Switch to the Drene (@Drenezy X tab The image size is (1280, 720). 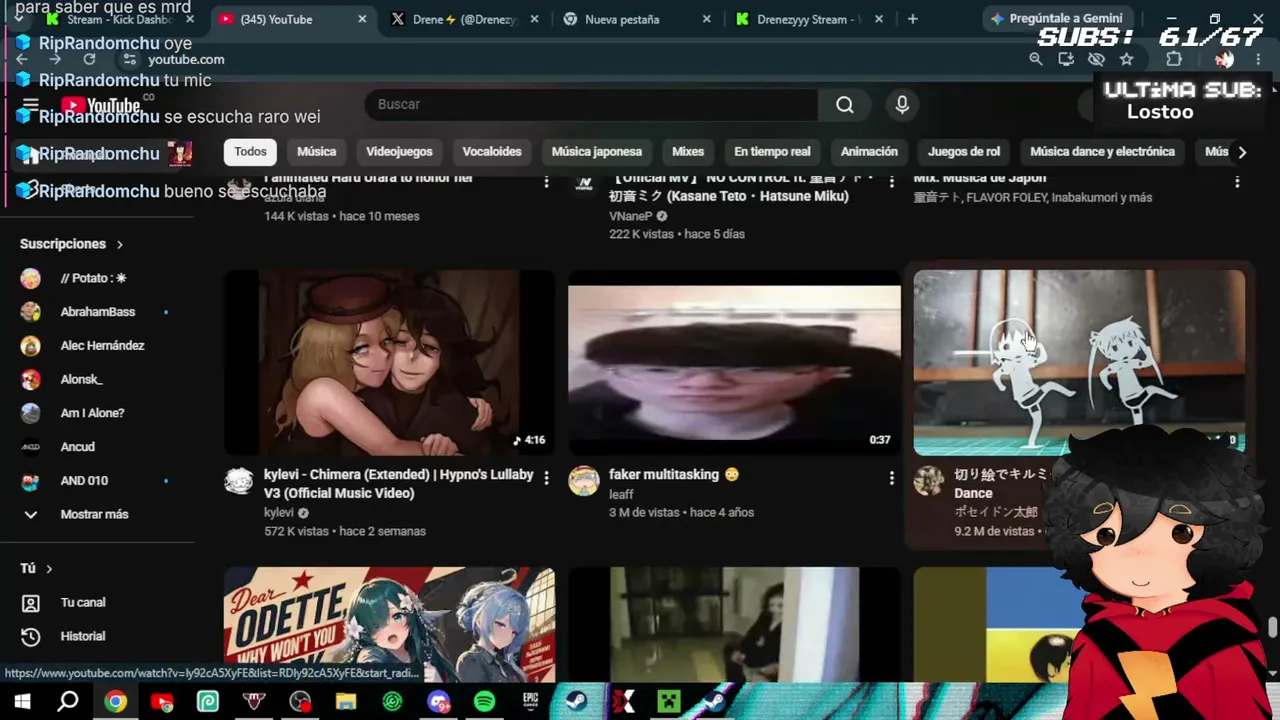pyautogui.click(x=465, y=19)
